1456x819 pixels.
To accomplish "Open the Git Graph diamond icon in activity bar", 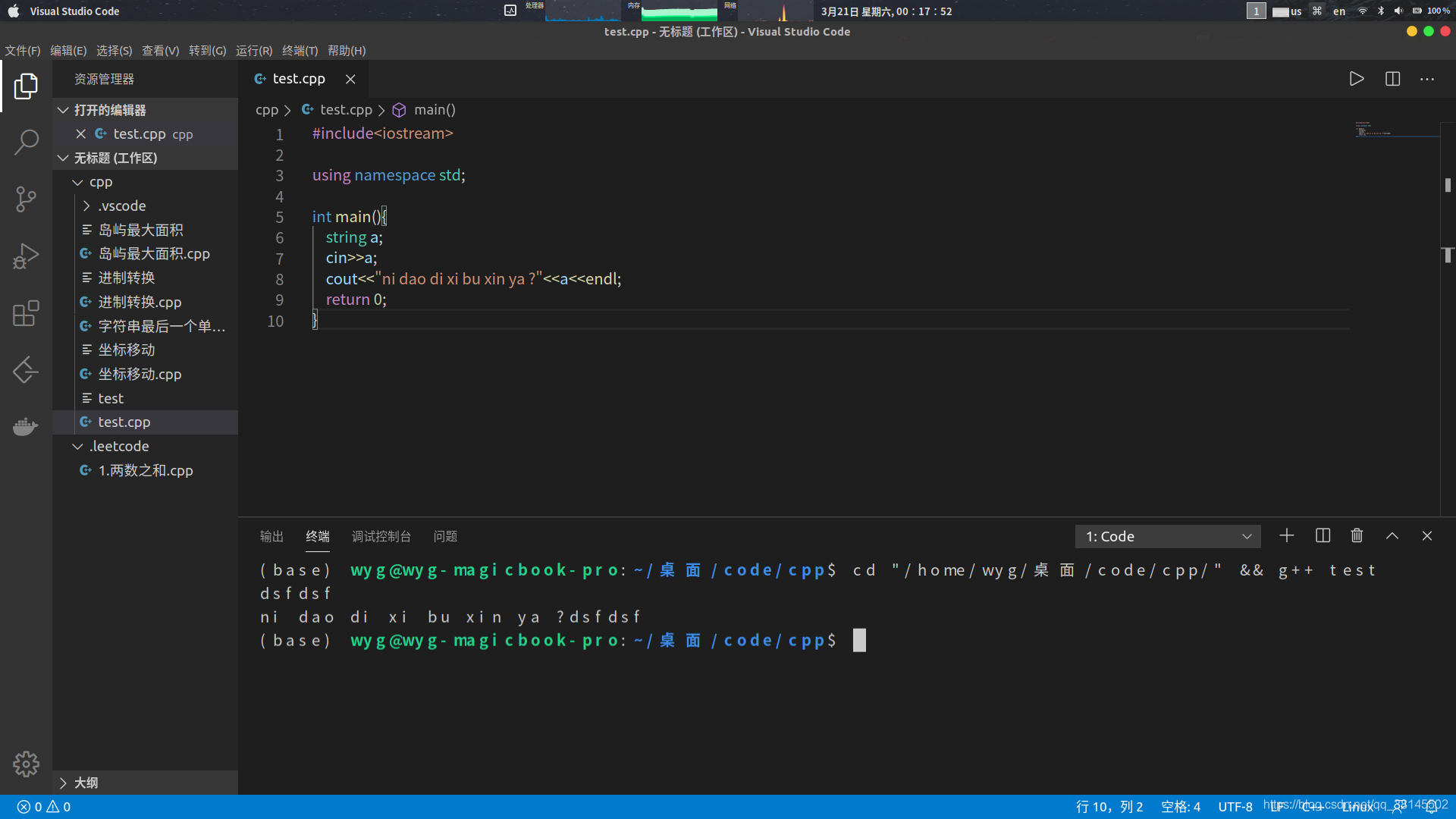I will pyautogui.click(x=26, y=370).
